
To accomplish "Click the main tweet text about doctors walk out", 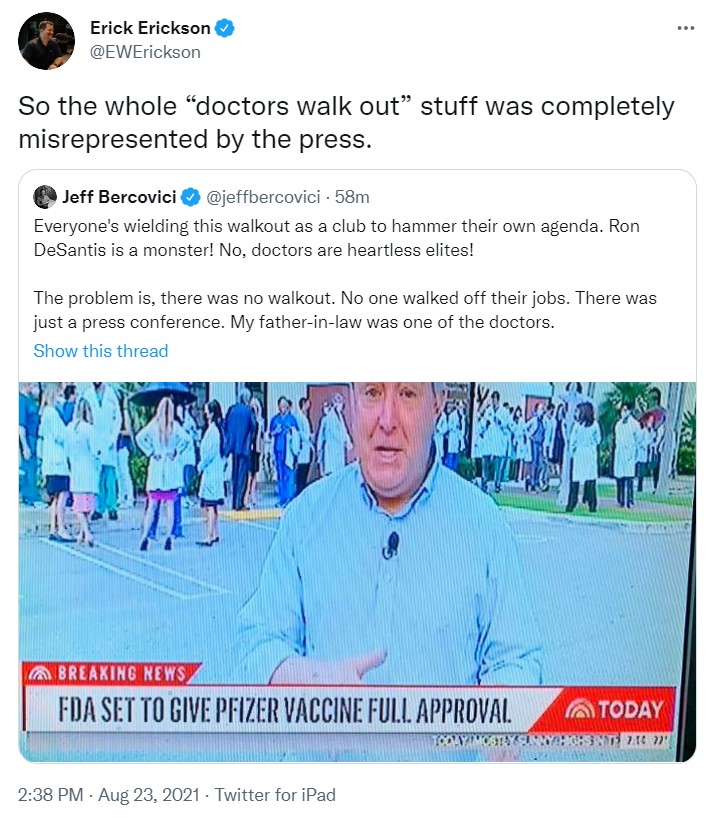I will 346,122.
